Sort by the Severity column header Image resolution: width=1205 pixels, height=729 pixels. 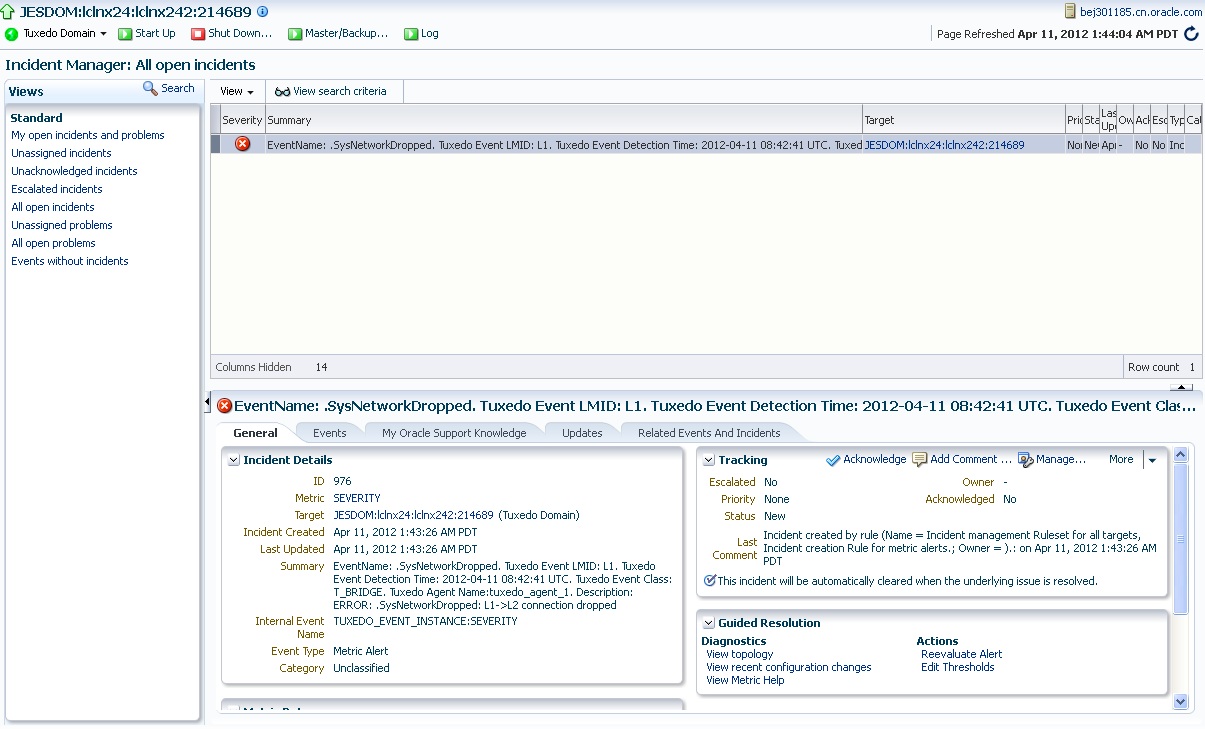242,120
